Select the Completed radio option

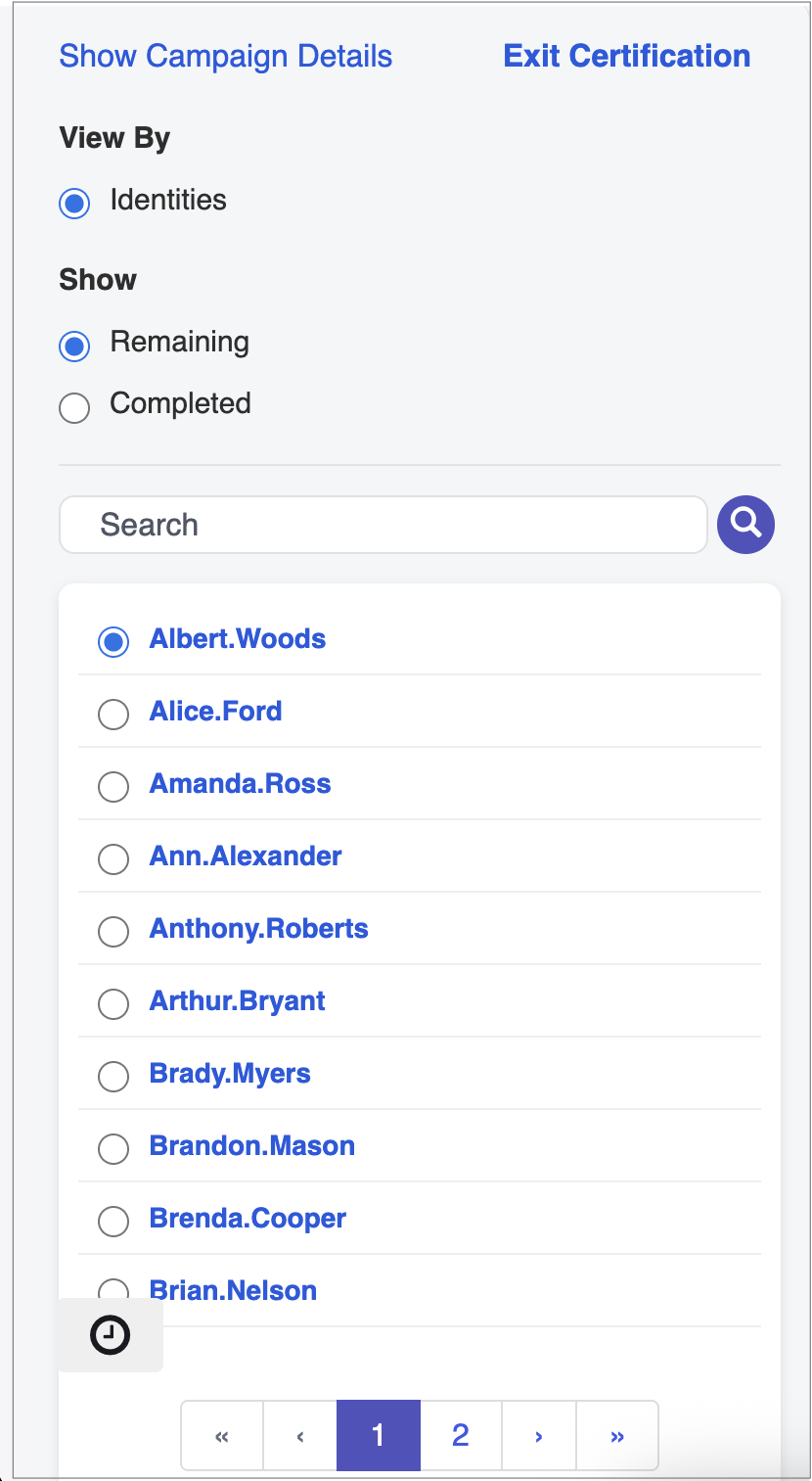pyautogui.click(x=74, y=407)
